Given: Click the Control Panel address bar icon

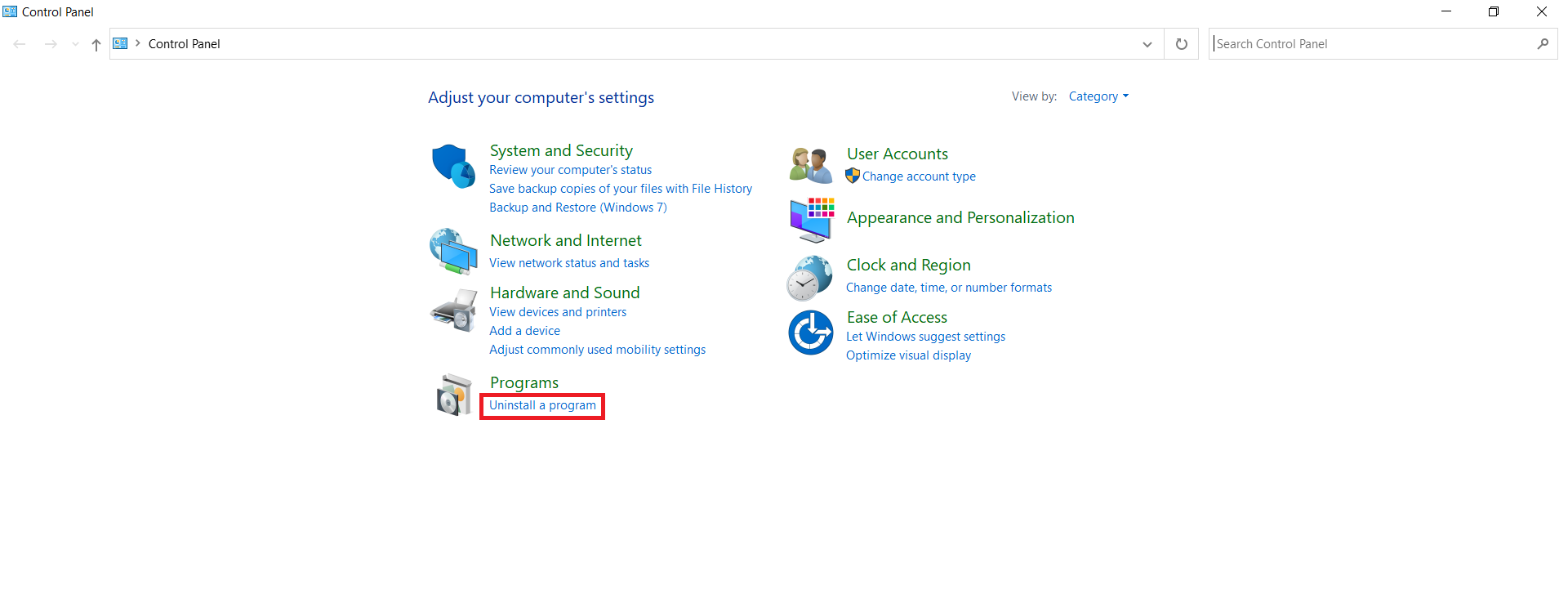Looking at the screenshot, I should click(x=120, y=43).
